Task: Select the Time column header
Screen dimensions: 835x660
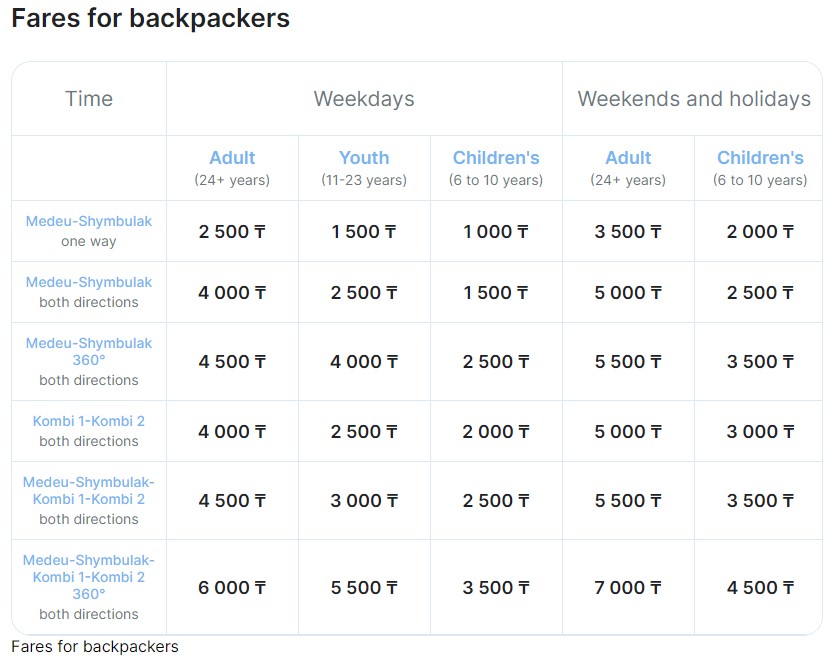Action: coord(89,99)
